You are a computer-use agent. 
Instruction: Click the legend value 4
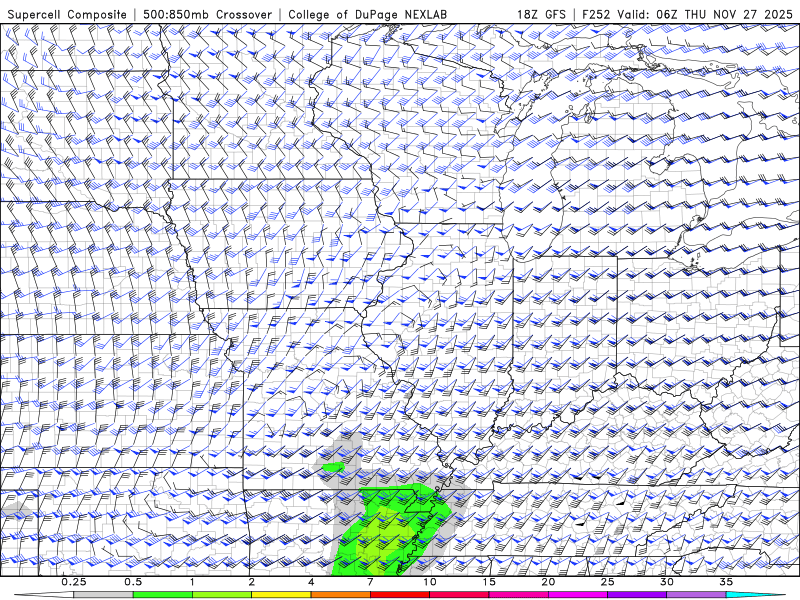311,582
